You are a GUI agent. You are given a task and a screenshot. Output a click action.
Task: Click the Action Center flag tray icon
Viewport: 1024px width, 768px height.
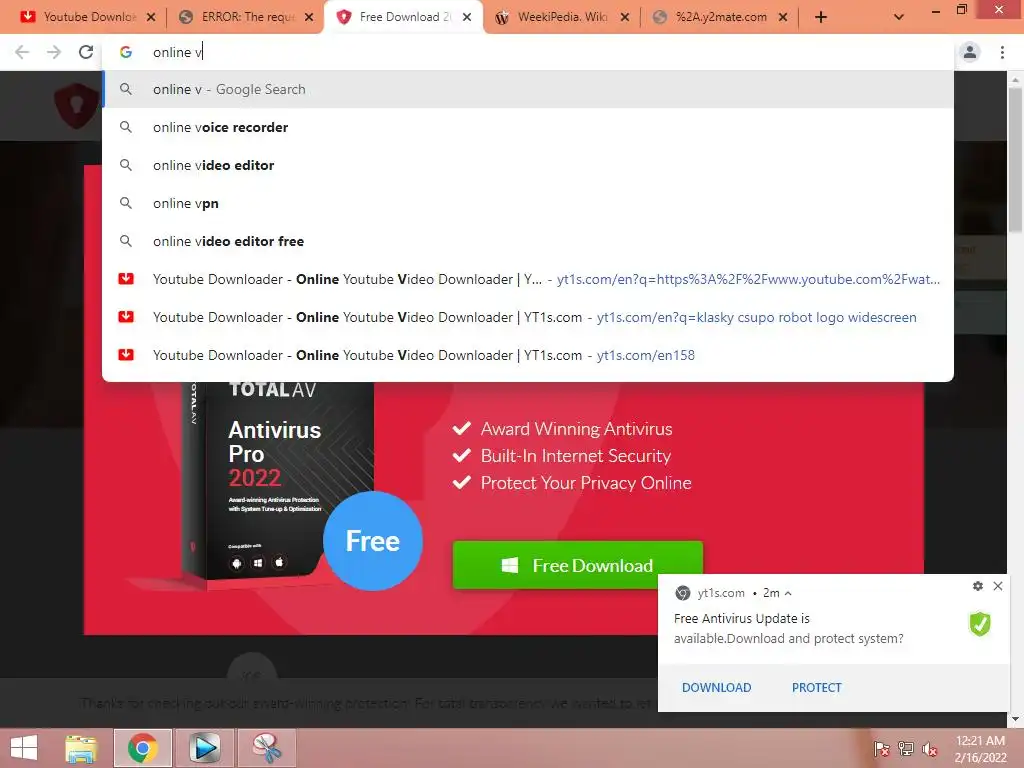(x=882, y=748)
